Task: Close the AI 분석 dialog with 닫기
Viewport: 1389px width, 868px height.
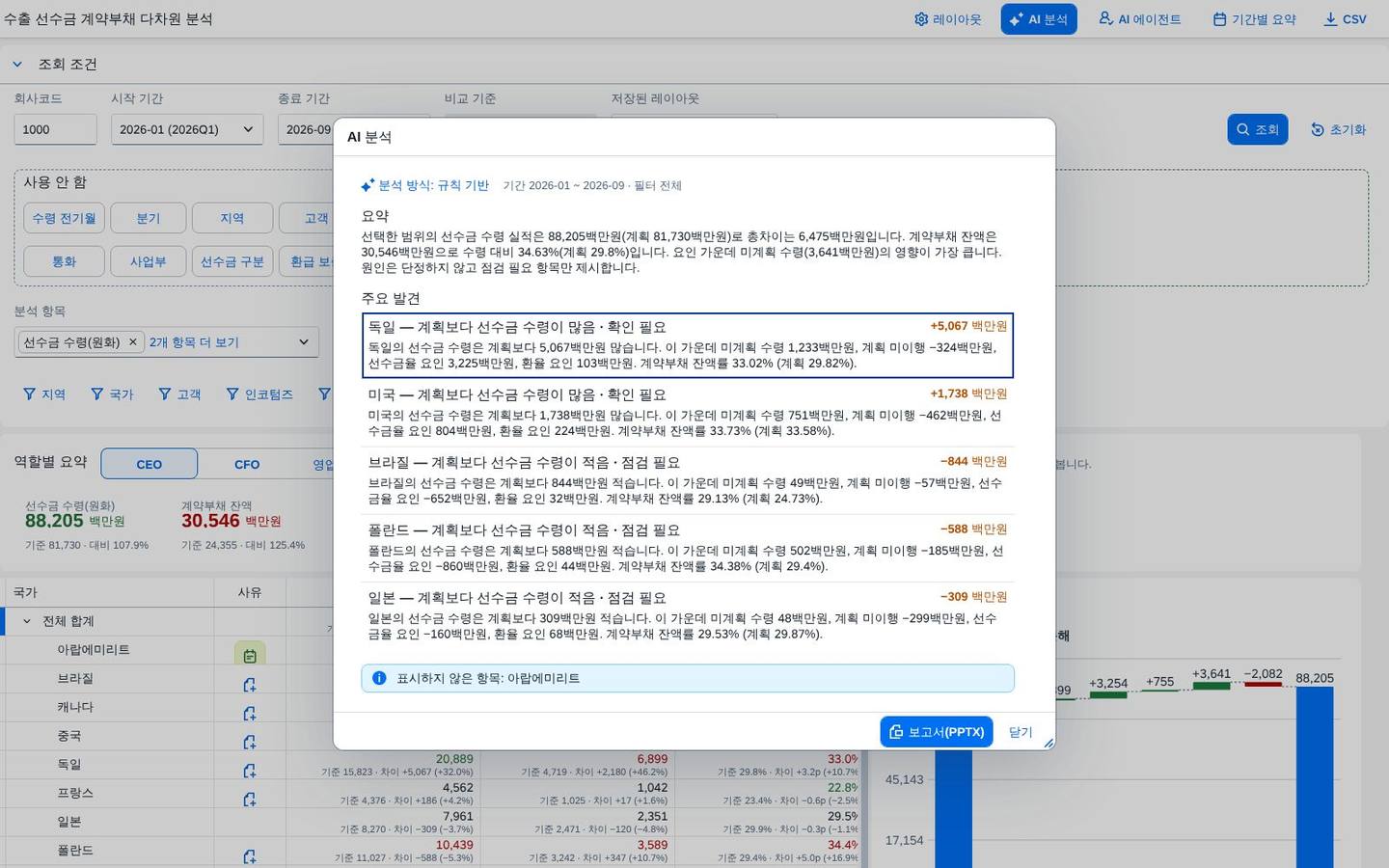Action: 1021,732
